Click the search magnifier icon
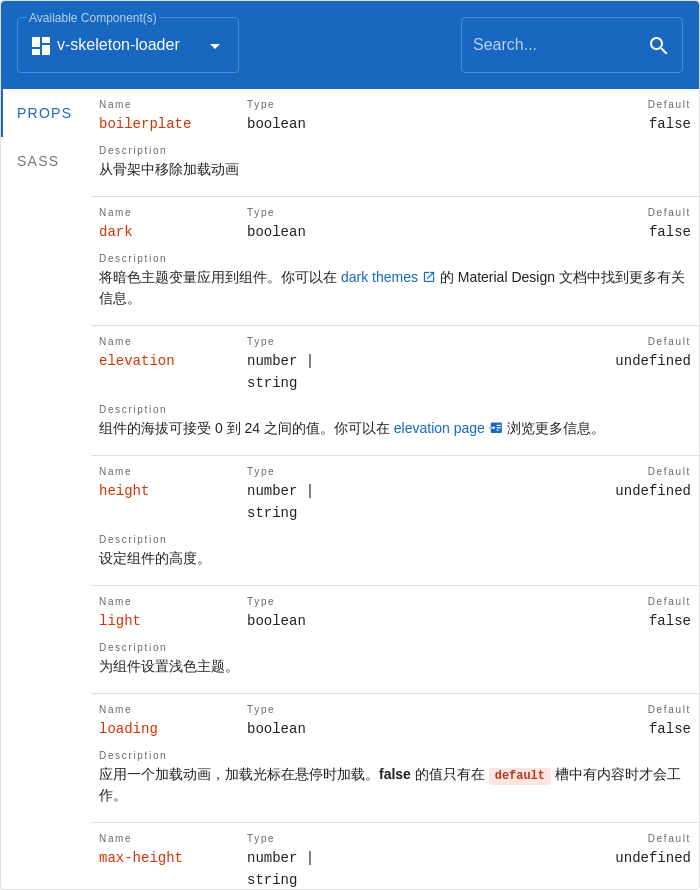The height and width of the screenshot is (890, 700). coord(658,45)
